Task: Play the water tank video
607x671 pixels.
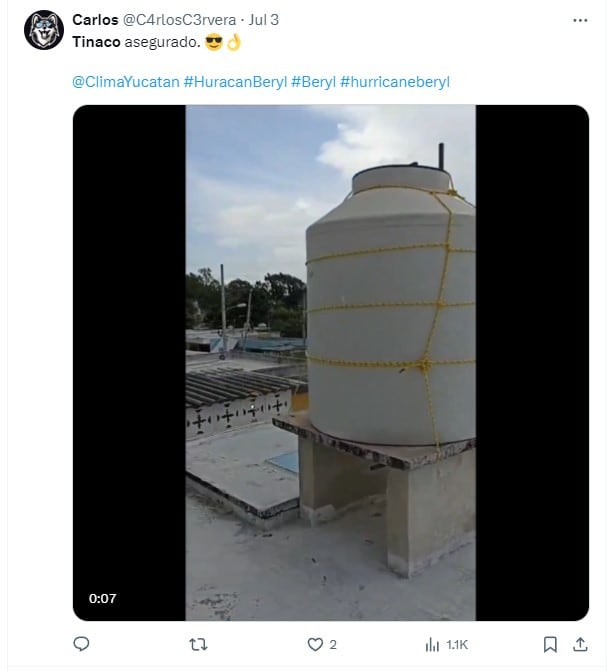Action: tap(330, 362)
